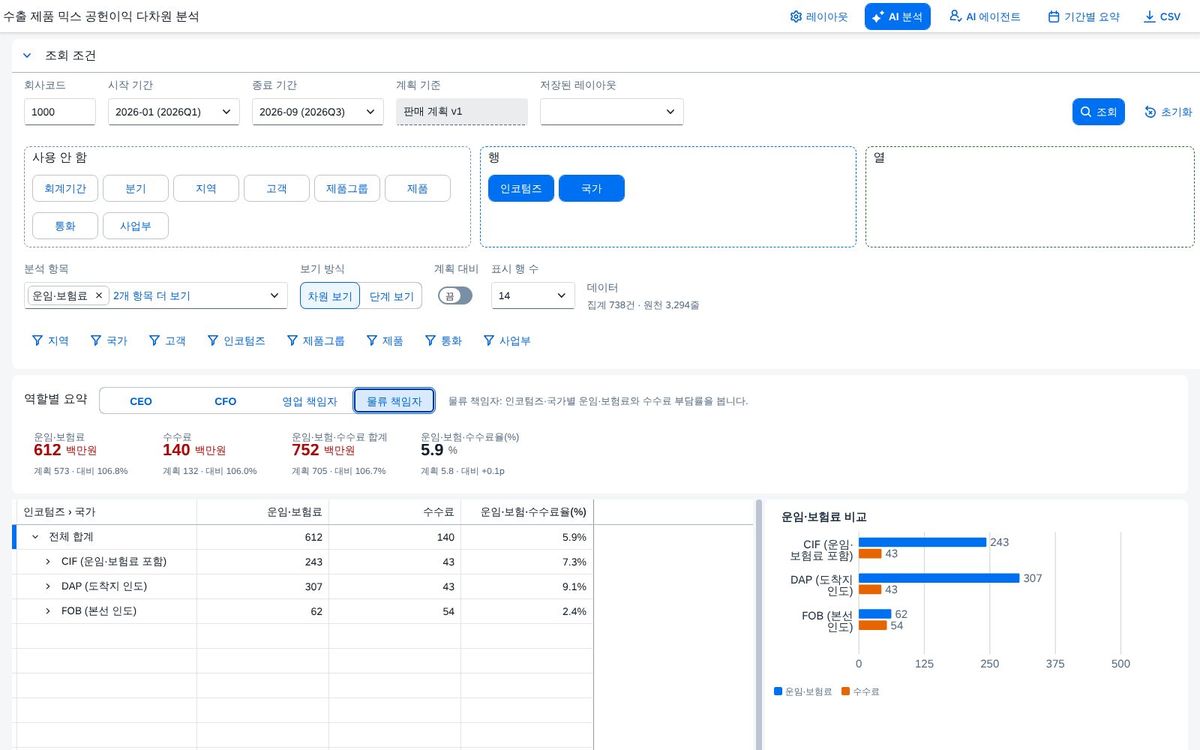Click the 612 백만원 운임·보험료 KPI value
The width and height of the screenshot is (1200, 750).
65,450
